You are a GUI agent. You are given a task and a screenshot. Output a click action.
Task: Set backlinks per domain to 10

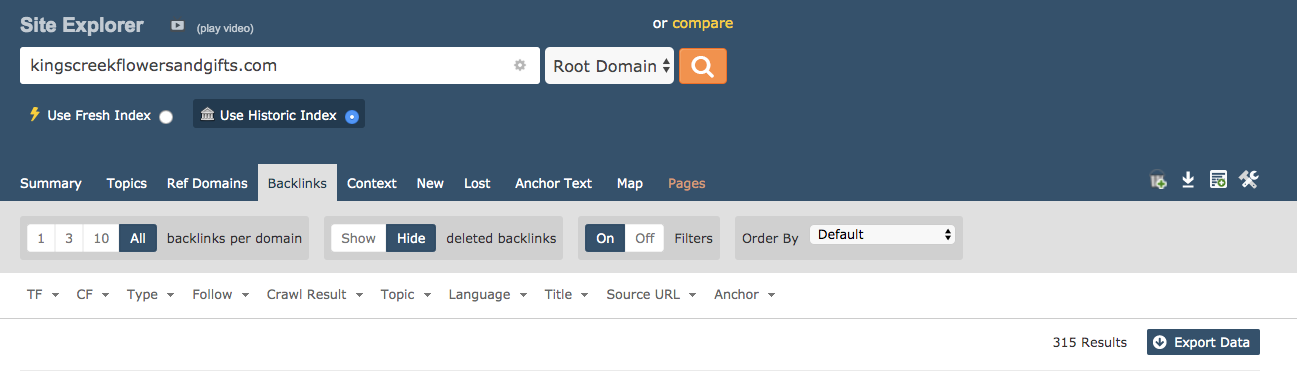tap(100, 238)
